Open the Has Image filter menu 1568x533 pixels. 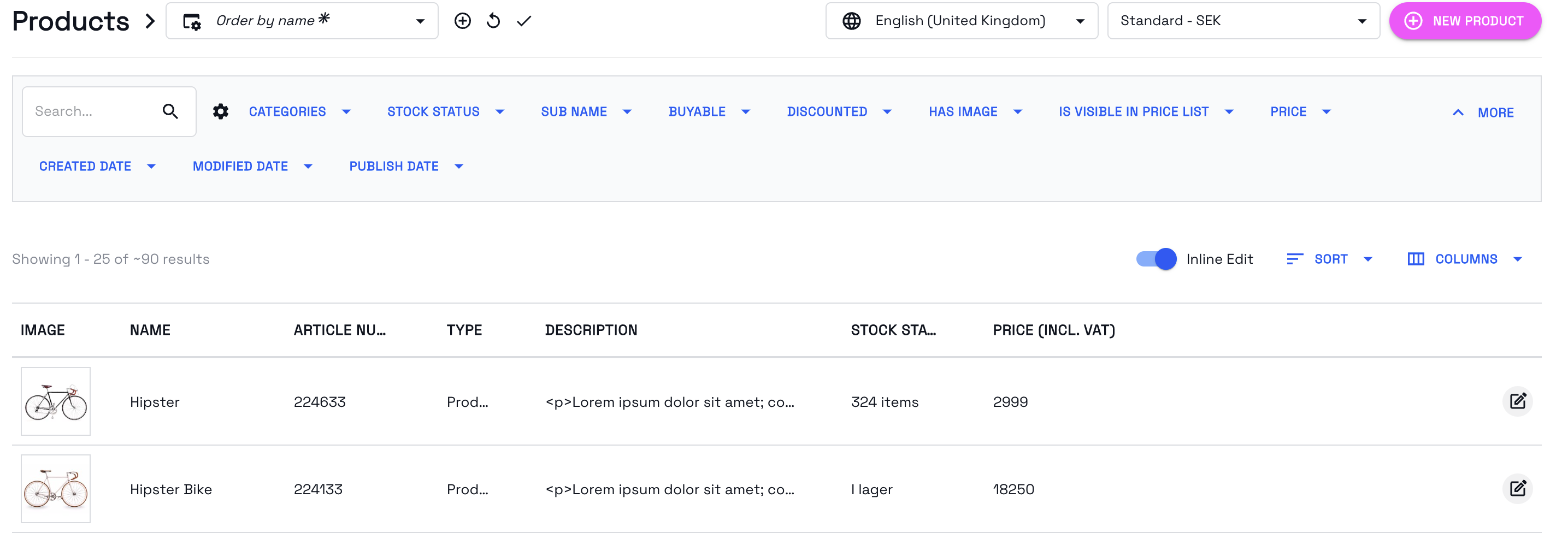click(x=975, y=112)
